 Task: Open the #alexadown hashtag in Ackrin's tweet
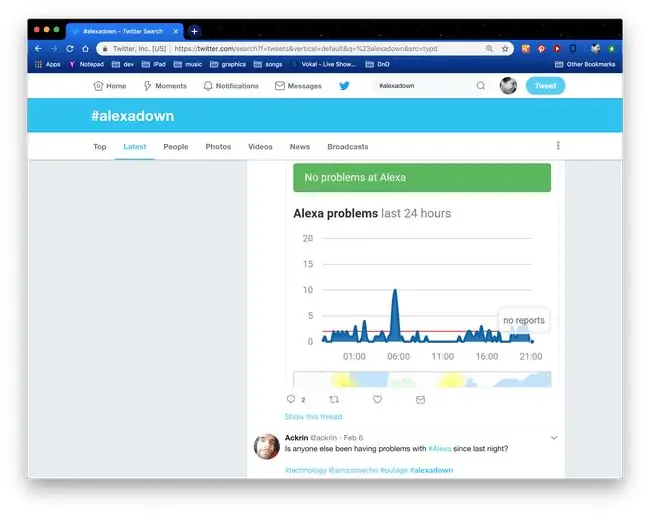coord(432,470)
